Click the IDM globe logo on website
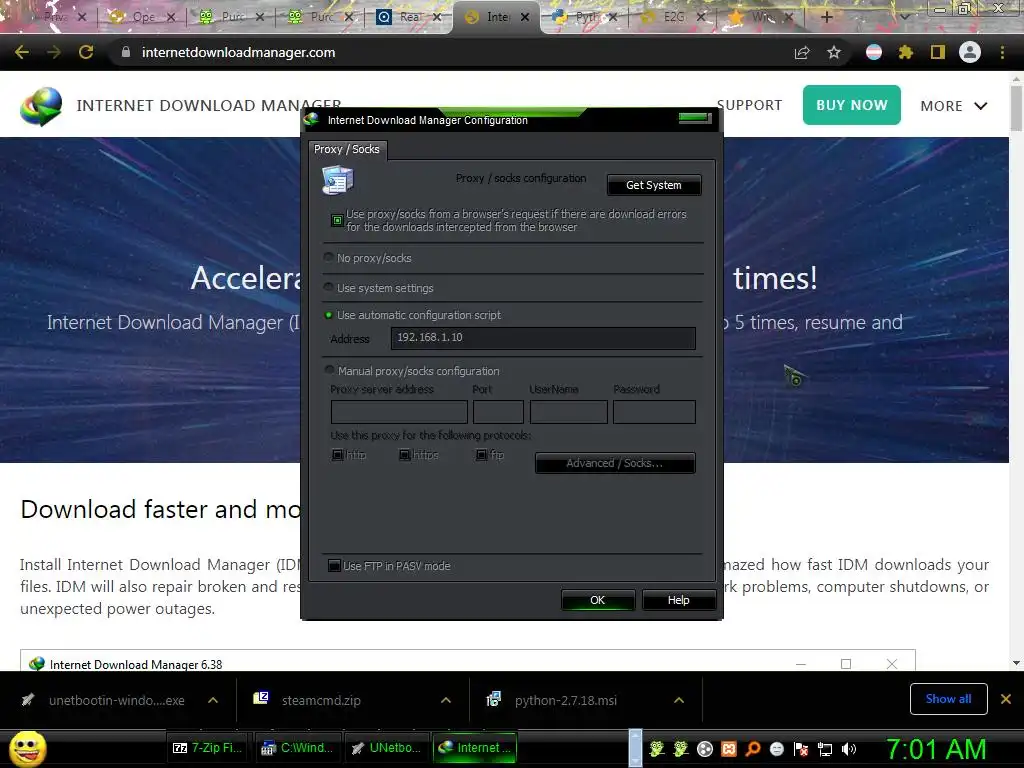1024x768 pixels. (x=41, y=106)
